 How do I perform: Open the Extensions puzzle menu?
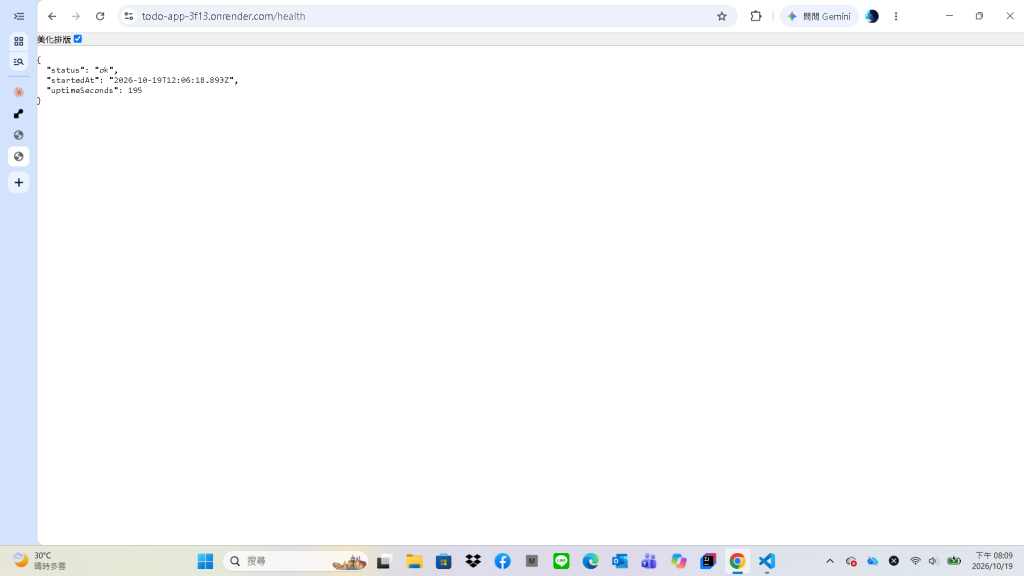click(756, 16)
